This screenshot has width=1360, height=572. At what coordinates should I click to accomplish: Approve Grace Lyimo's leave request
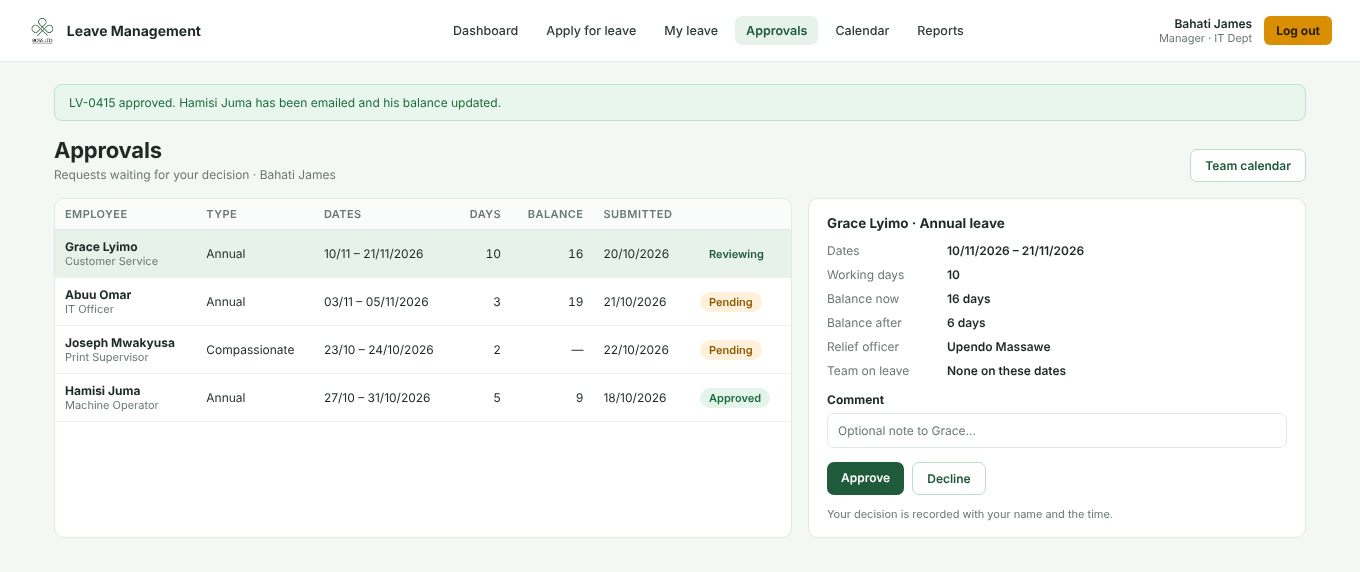coord(865,478)
